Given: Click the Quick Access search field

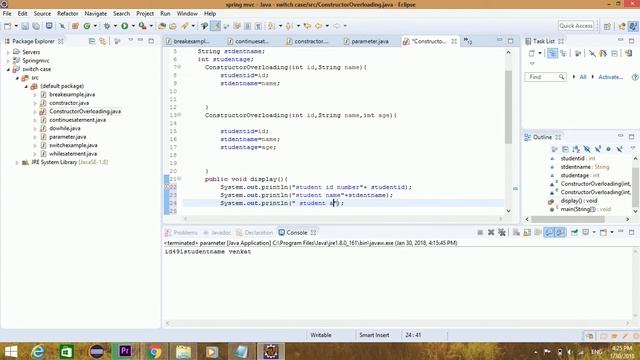Looking at the screenshot, I should click(576, 26).
